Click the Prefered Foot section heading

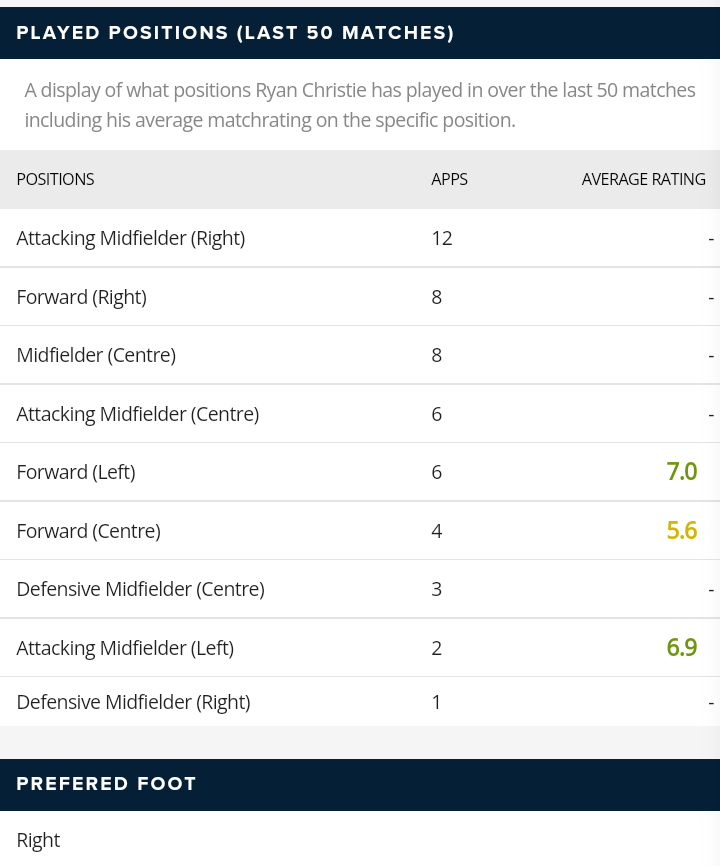106,784
